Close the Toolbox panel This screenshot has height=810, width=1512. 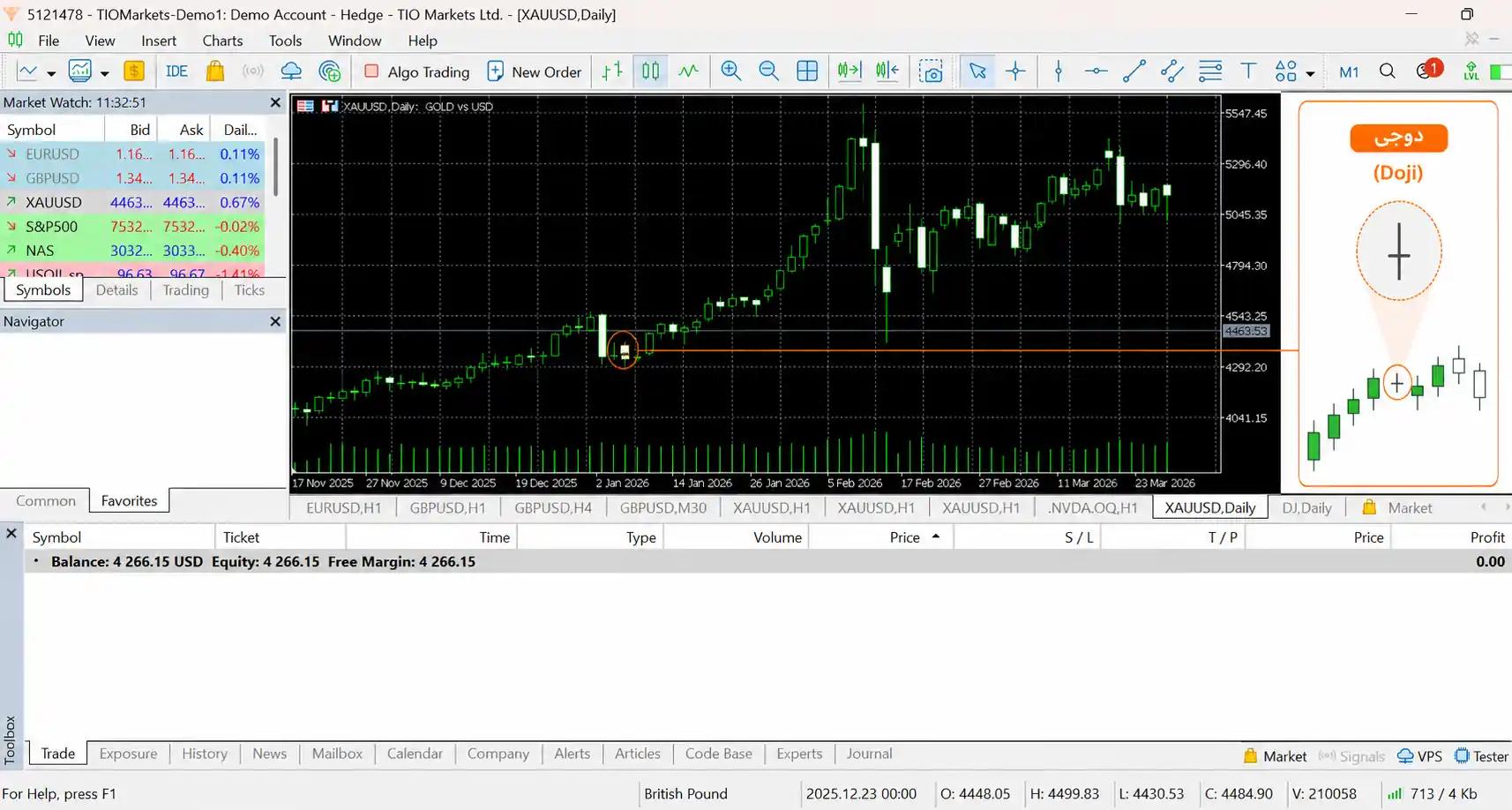click(11, 534)
